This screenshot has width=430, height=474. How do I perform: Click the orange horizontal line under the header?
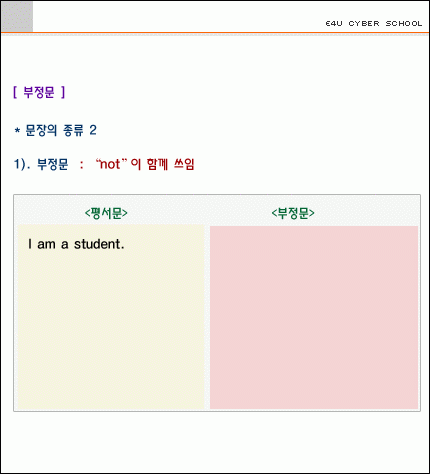[x=215, y=33]
